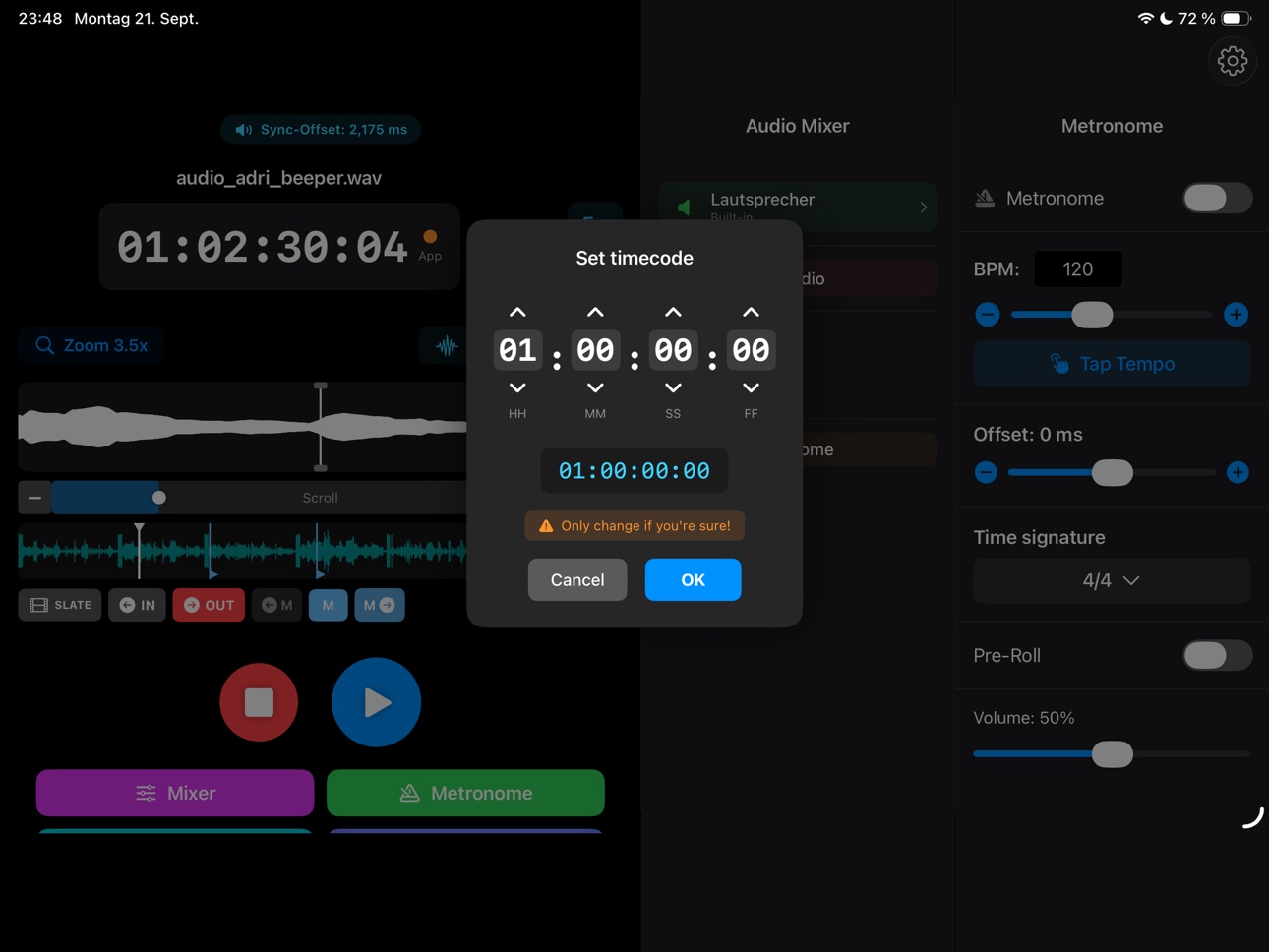1269x952 pixels.
Task: Click the audio_adri_beeper.wav file name
Action: pos(278,178)
